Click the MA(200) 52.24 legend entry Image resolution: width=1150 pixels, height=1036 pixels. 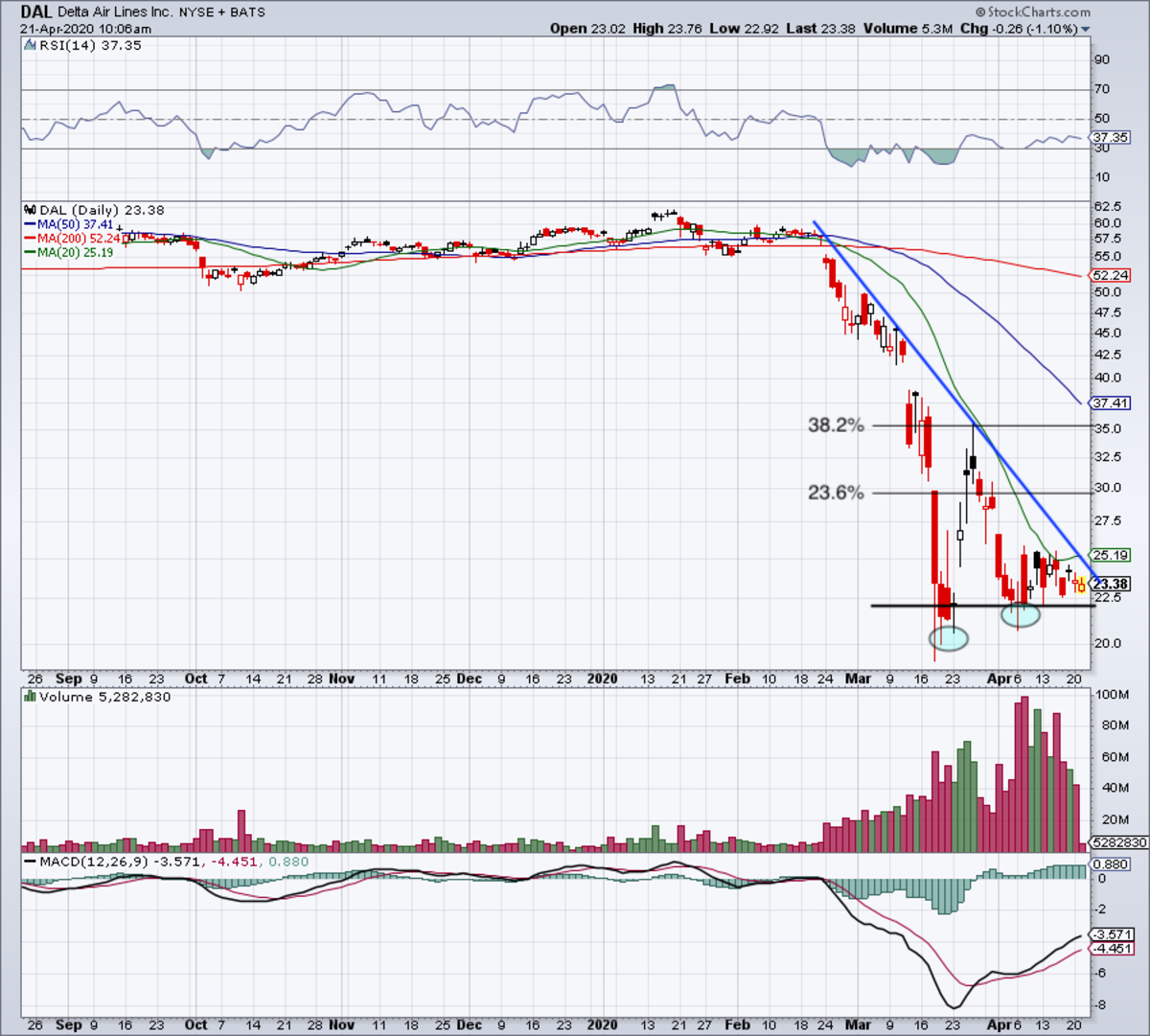[79, 239]
